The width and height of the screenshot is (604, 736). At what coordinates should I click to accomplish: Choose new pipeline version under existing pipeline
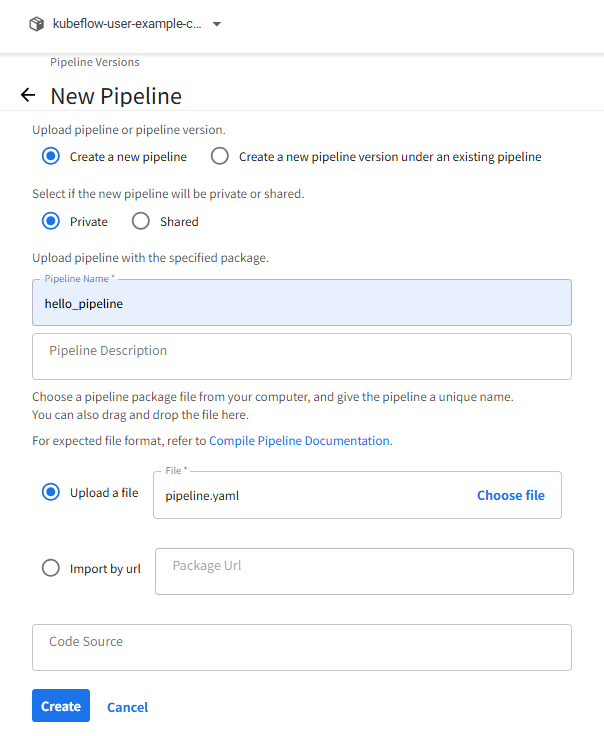(x=220, y=157)
